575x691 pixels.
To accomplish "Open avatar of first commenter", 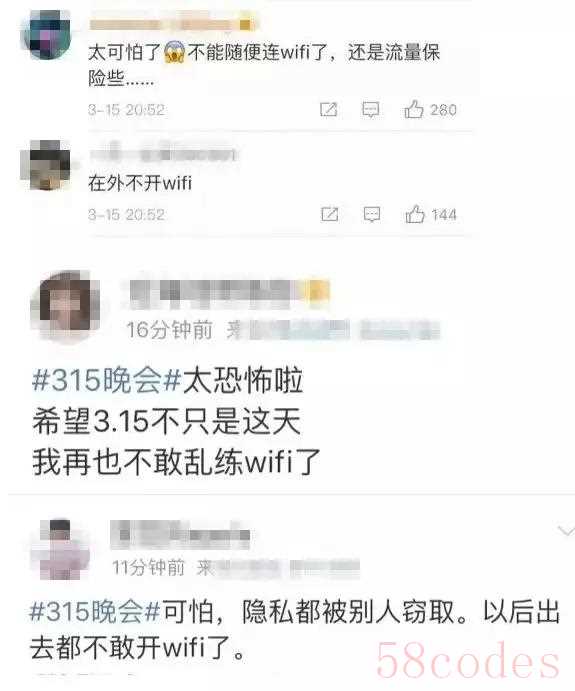I will (x=48, y=34).
